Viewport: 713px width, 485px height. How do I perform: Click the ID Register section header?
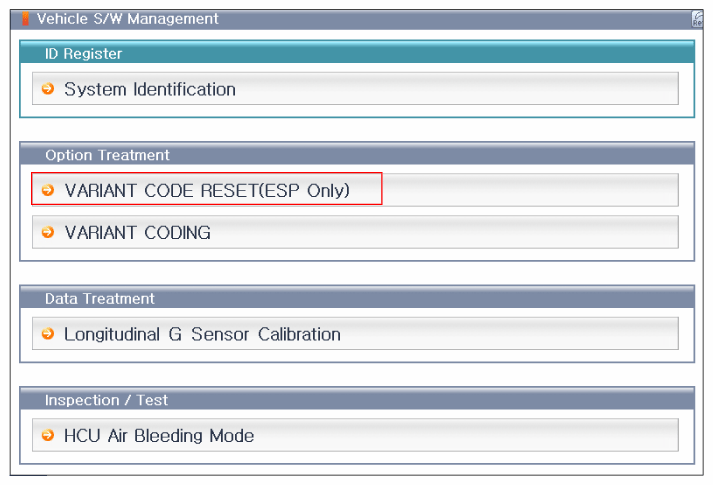(84, 53)
